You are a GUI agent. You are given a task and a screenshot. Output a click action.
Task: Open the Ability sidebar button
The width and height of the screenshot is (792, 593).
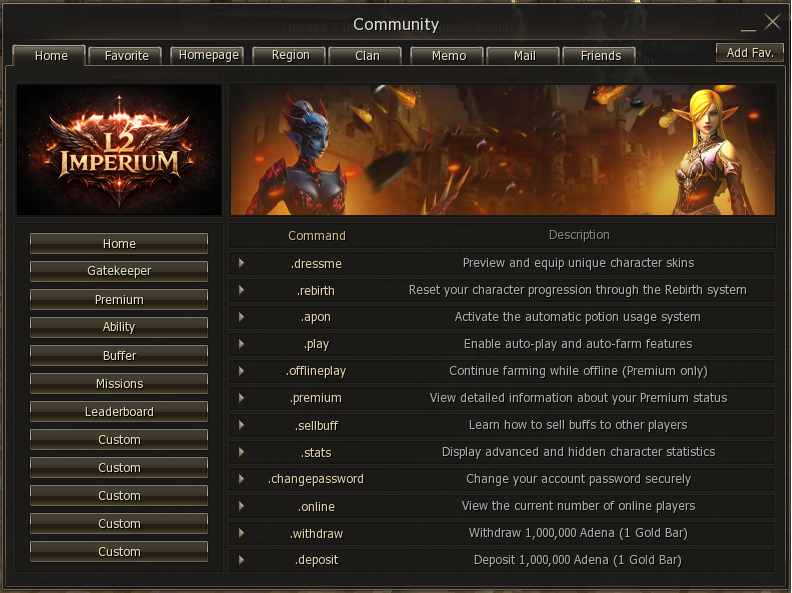pos(119,327)
